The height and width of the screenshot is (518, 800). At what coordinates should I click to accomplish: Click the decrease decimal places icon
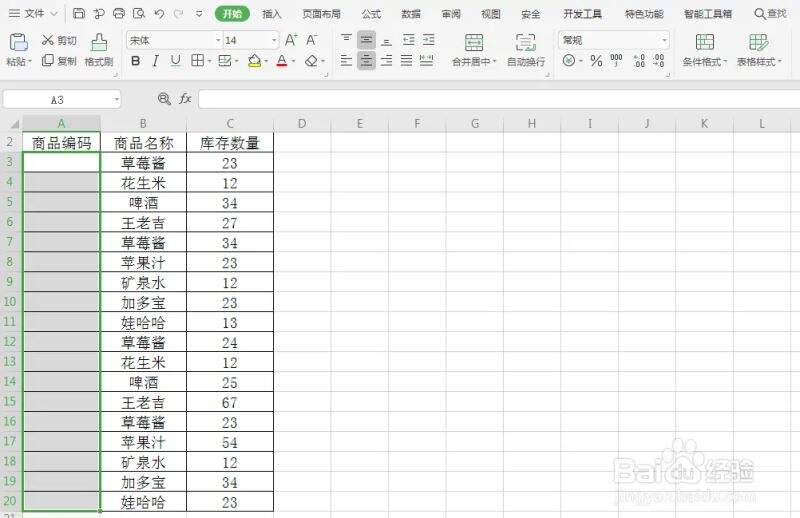coord(659,61)
